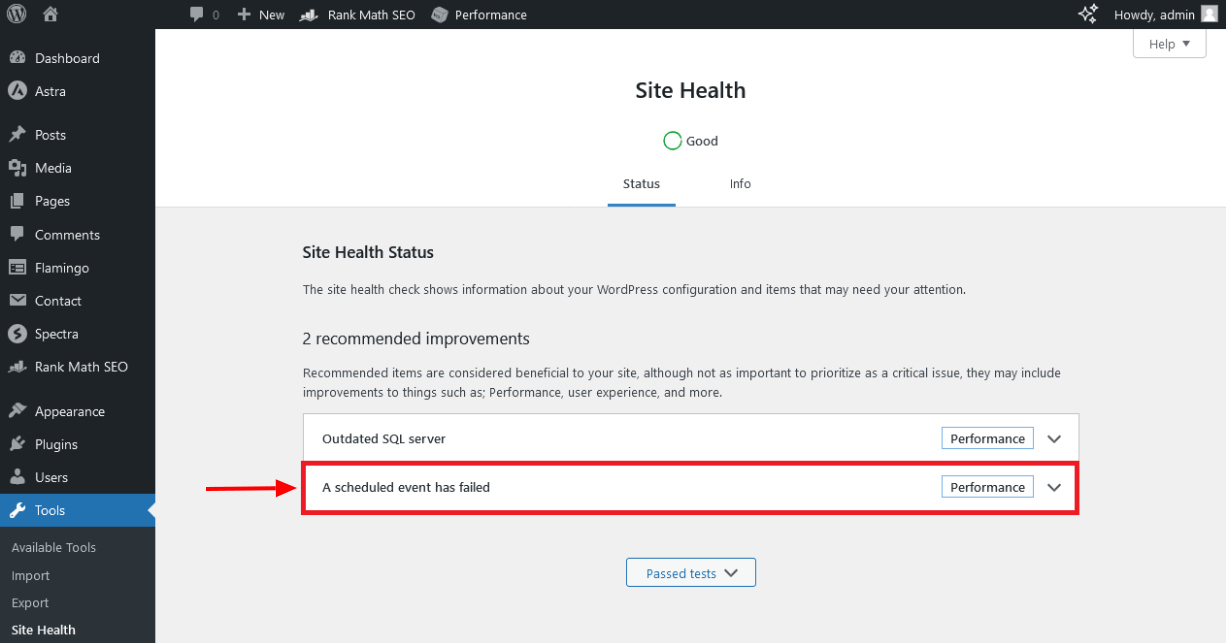1226x643 pixels.
Task: Switch to the Info tab
Action: coord(740,184)
